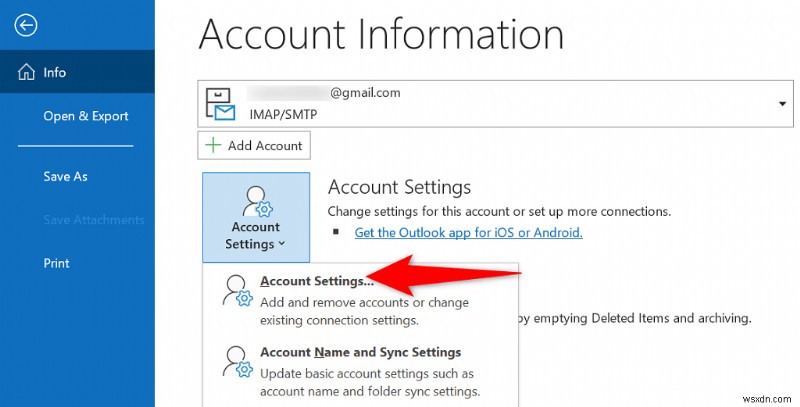Click the home icon beside Info
Viewport: 800px width, 407px height.
pyautogui.click(x=27, y=72)
